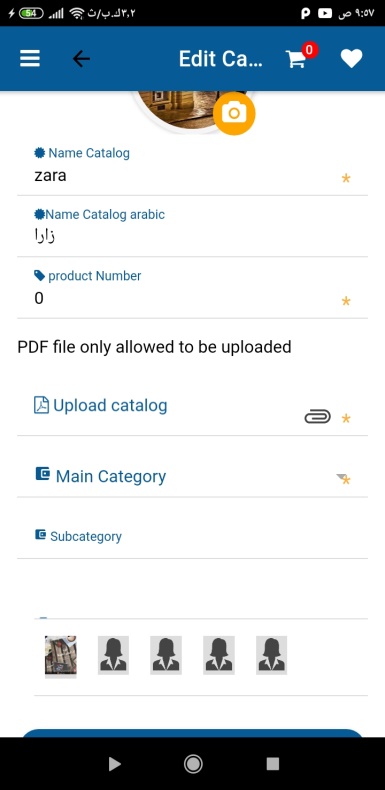Edit the Name Catalog arabic field
The width and height of the screenshot is (385, 790).
pyautogui.click(x=192, y=235)
